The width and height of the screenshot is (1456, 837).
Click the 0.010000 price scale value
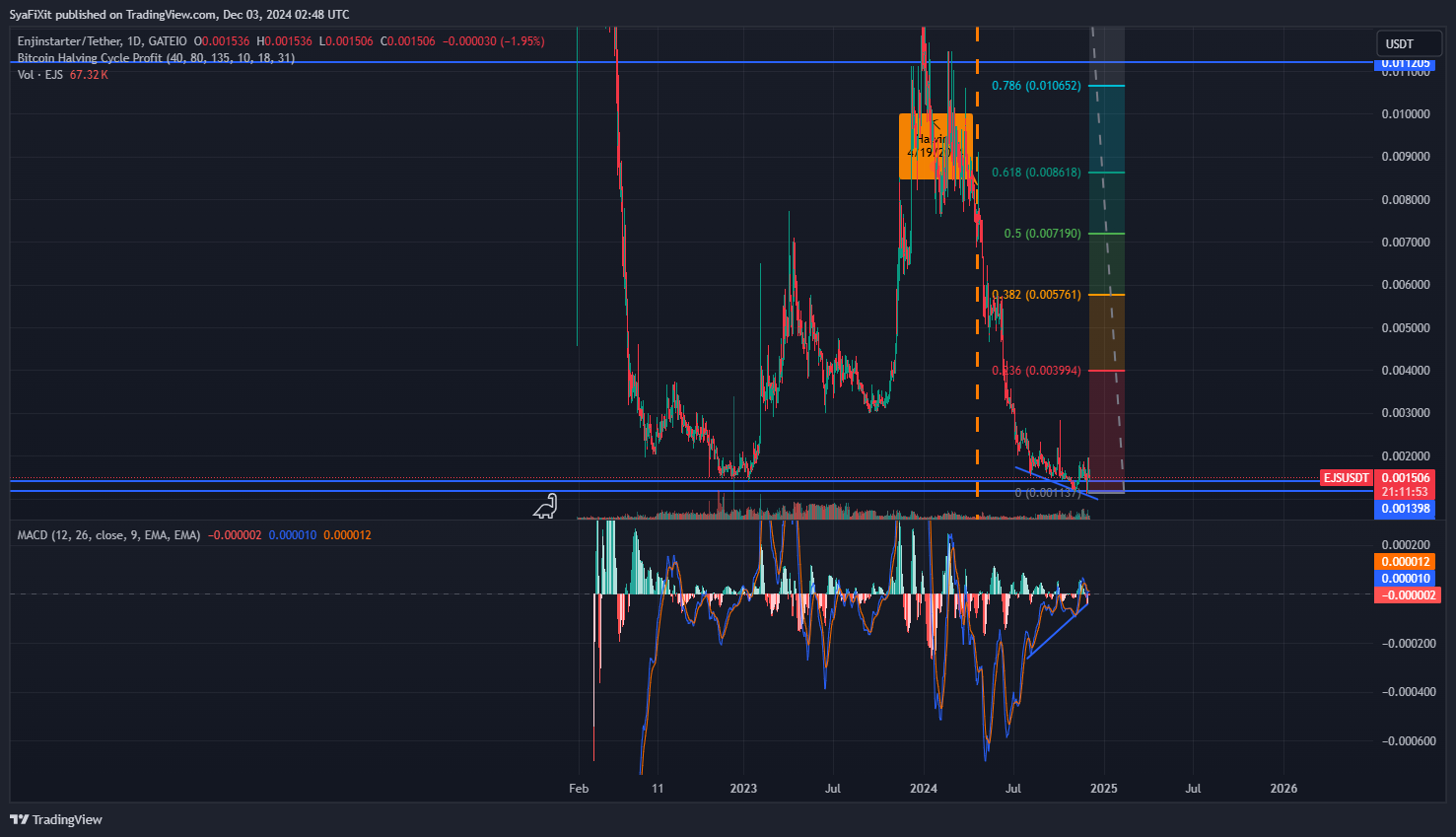click(1406, 114)
